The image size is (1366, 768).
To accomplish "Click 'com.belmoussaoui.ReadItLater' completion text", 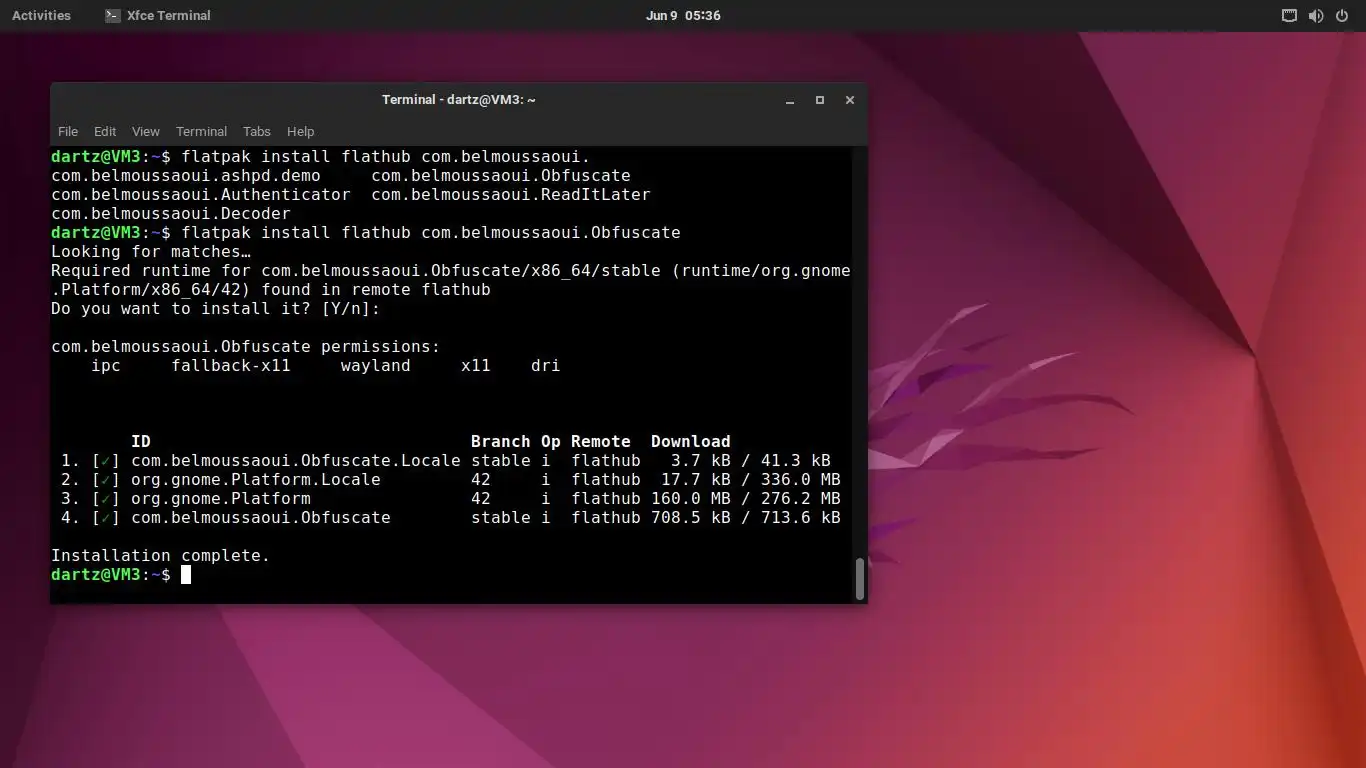I will pyautogui.click(x=511, y=195).
